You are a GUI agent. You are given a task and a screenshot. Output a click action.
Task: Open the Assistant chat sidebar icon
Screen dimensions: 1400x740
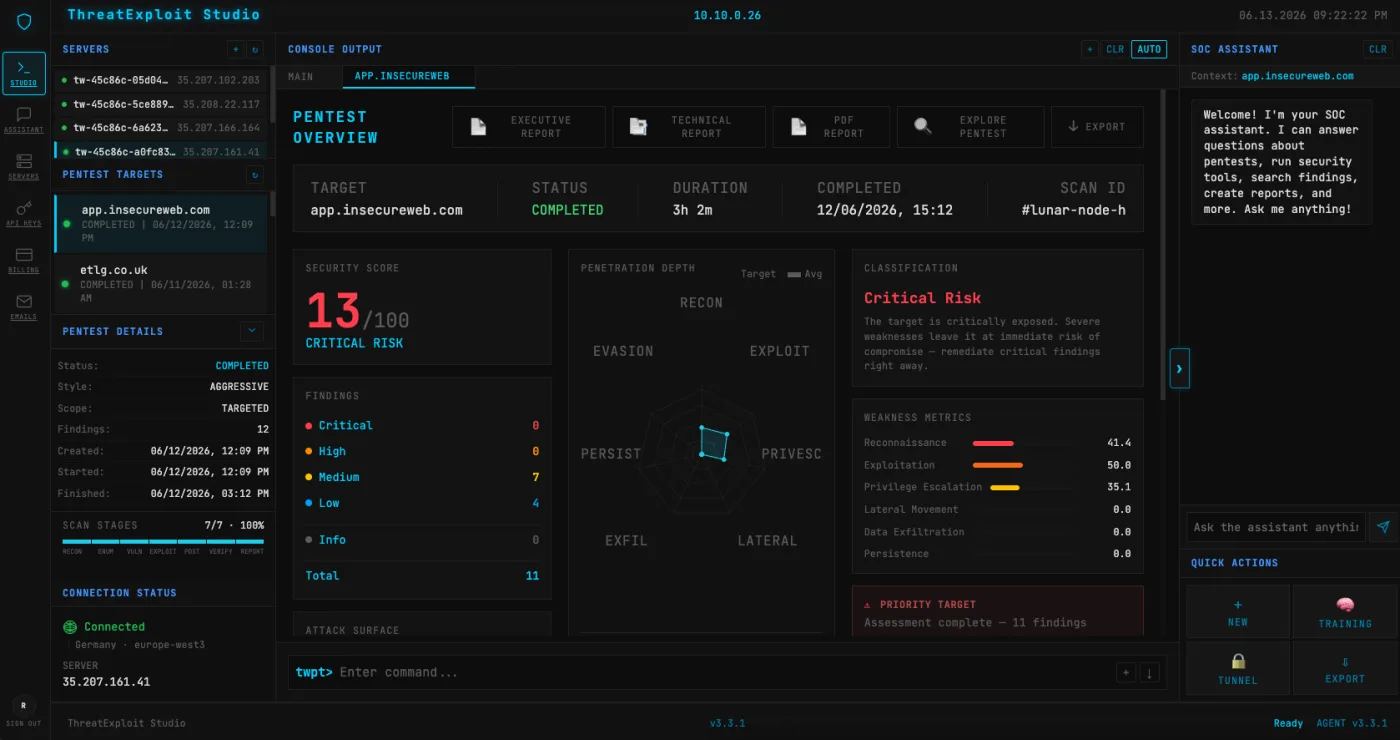coord(24,120)
